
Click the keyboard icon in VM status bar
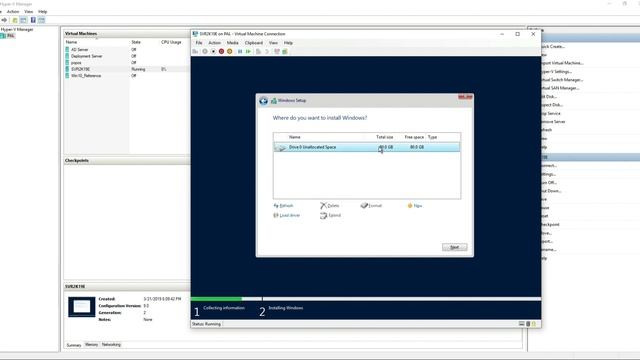point(521,324)
